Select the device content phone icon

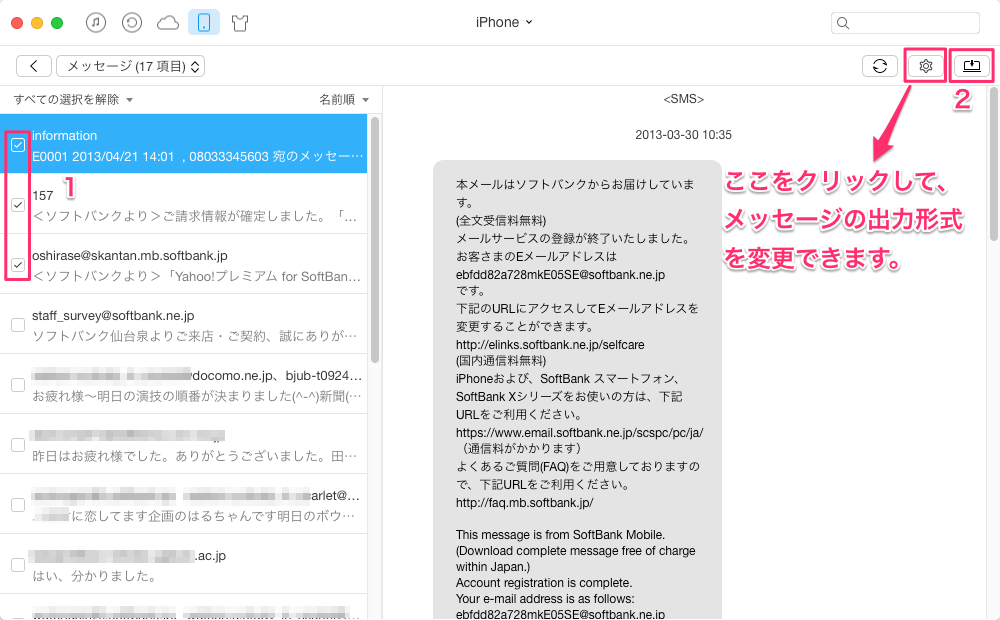[x=204, y=23]
